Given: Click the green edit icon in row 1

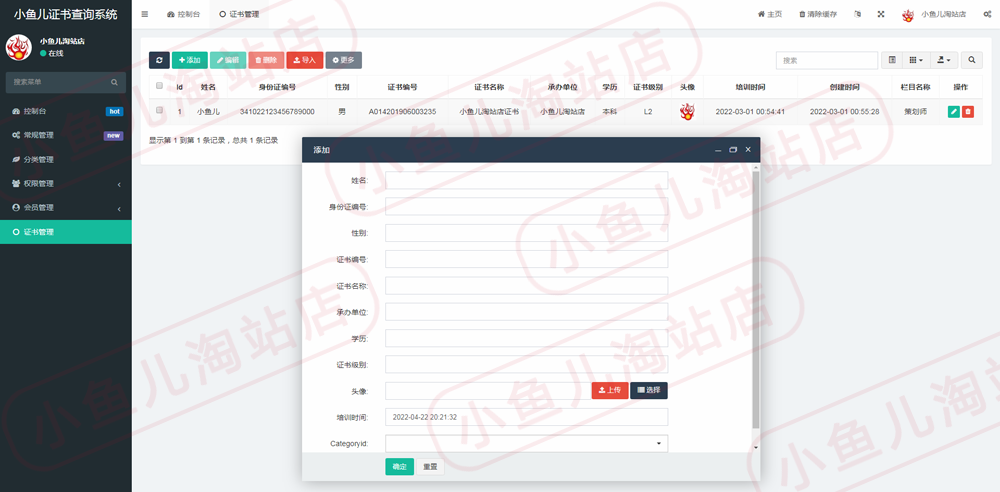Looking at the screenshot, I should tap(953, 112).
